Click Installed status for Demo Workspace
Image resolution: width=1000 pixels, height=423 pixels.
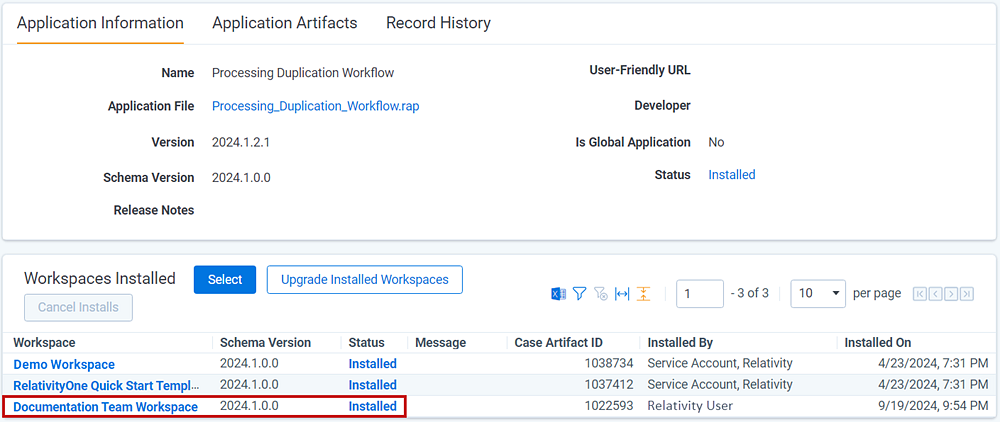372,364
